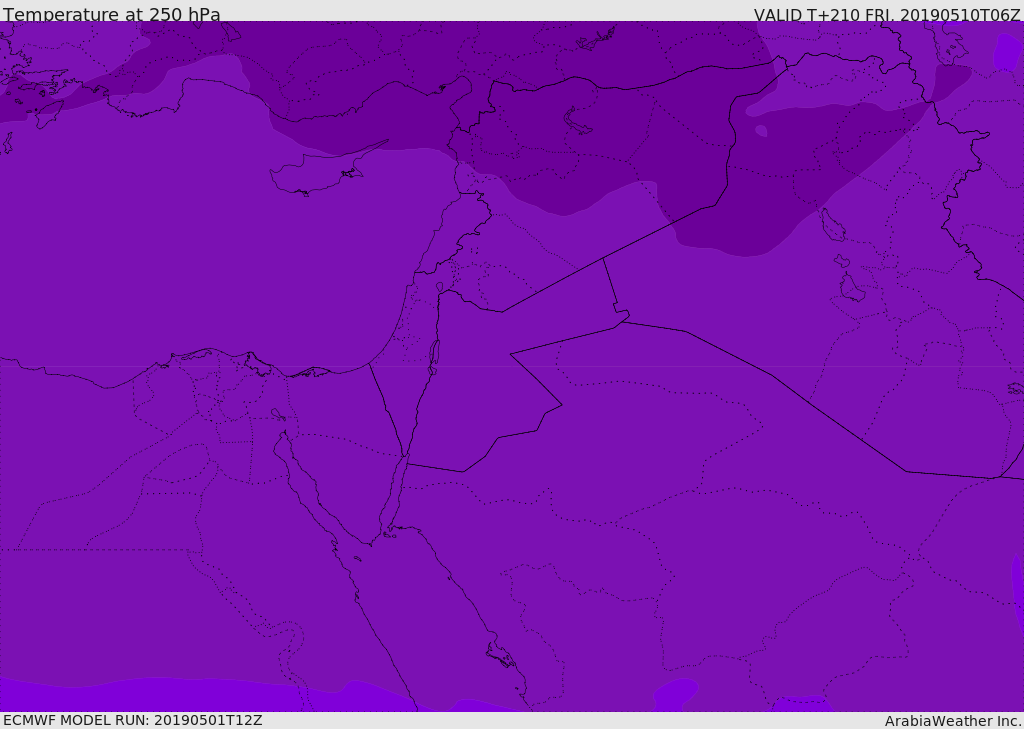The image size is (1024, 729).
Task: Click the ArabiaWeather Inc. credit text
Action: pyautogui.click(x=953, y=720)
